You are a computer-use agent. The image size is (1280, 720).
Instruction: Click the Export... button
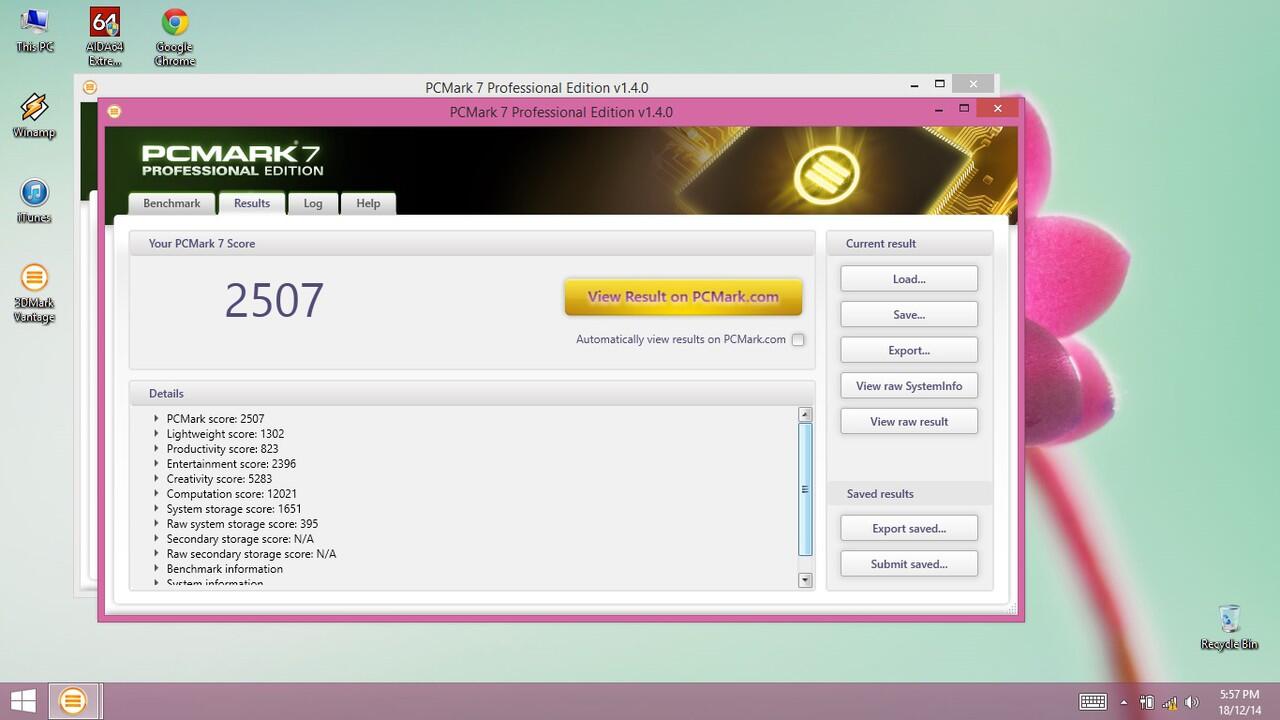coord(909,351)
